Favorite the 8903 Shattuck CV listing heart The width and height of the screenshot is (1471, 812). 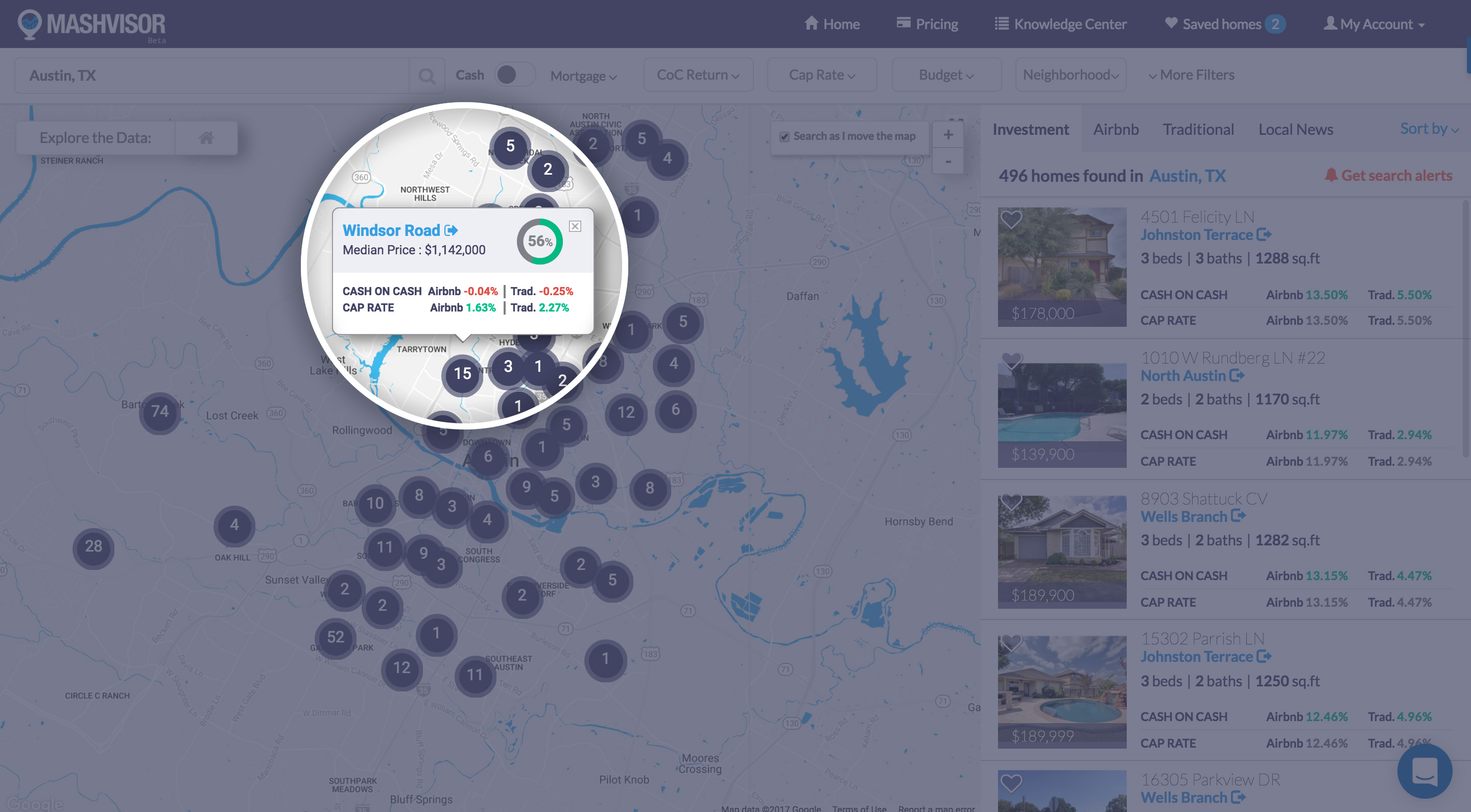(x=1011, y=502)
